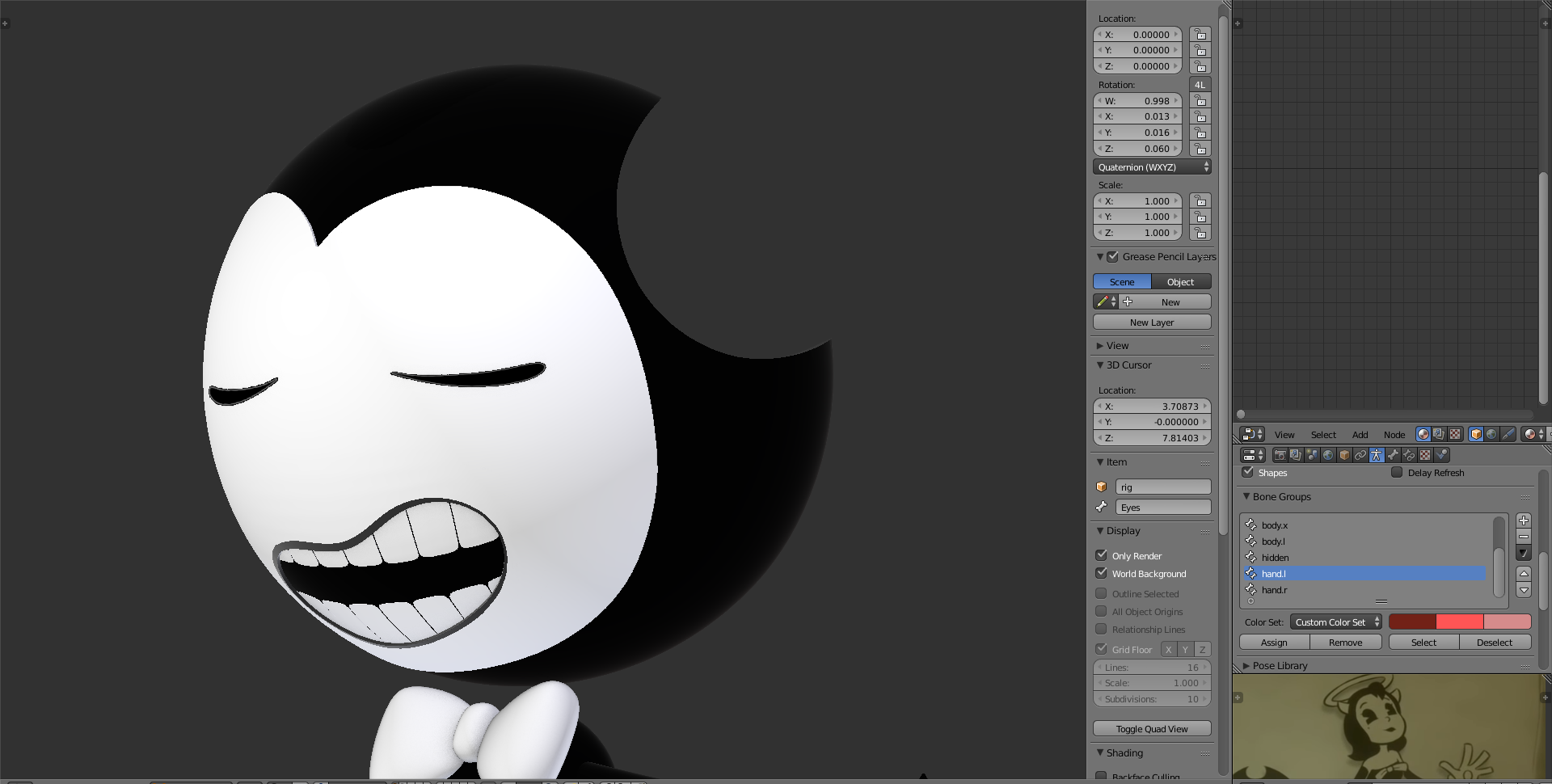Open the node editor View menu
Screen dimensions: 1552x784
pos(1284,435)
